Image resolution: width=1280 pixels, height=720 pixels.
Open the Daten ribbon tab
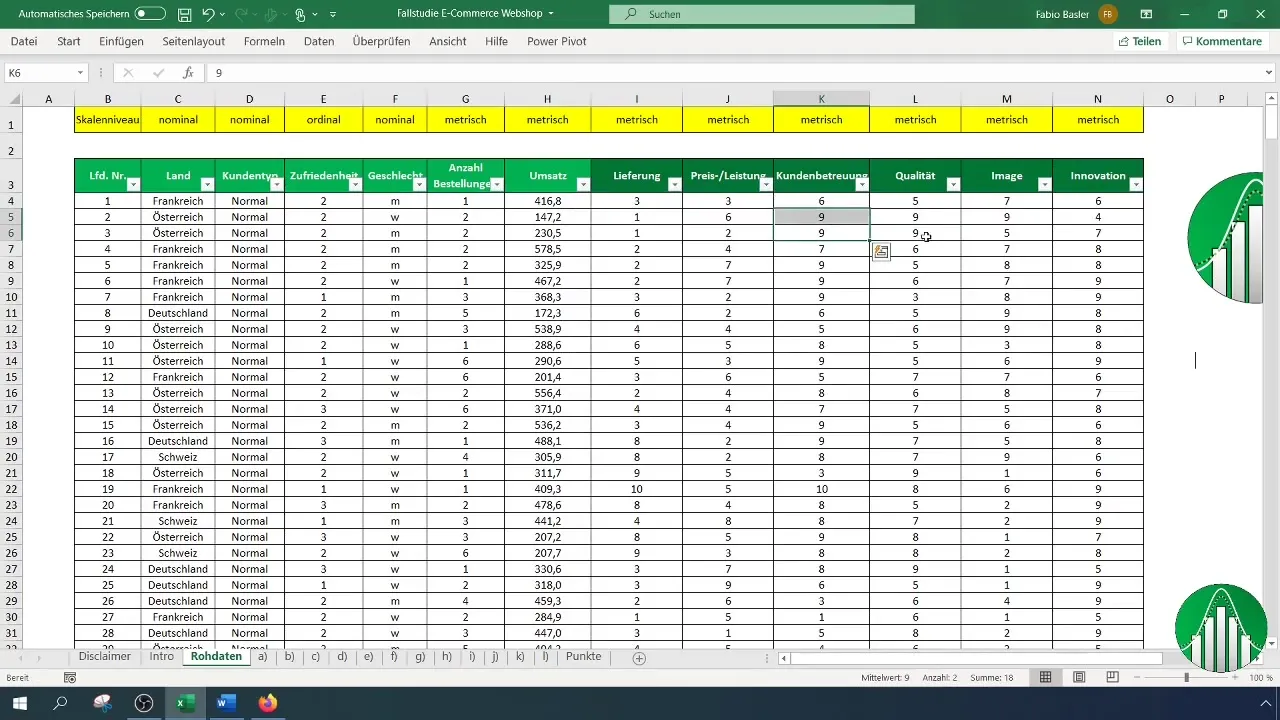tap(319, 41)
